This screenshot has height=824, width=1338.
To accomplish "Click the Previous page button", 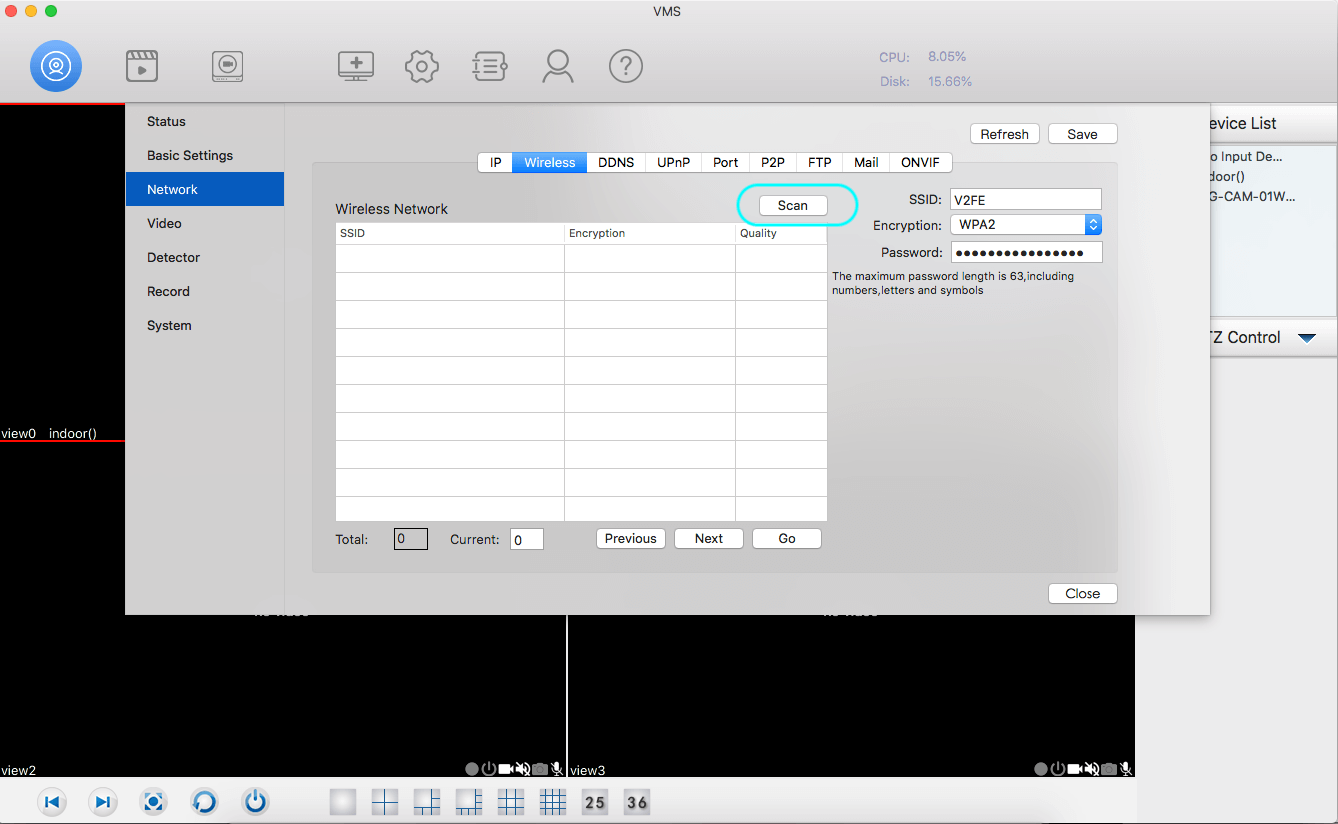I will click(x=631, y=538).
